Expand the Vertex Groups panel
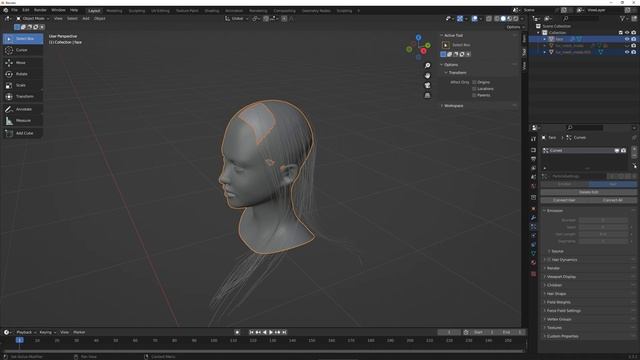The image size is (640, 360). [588, 320]
